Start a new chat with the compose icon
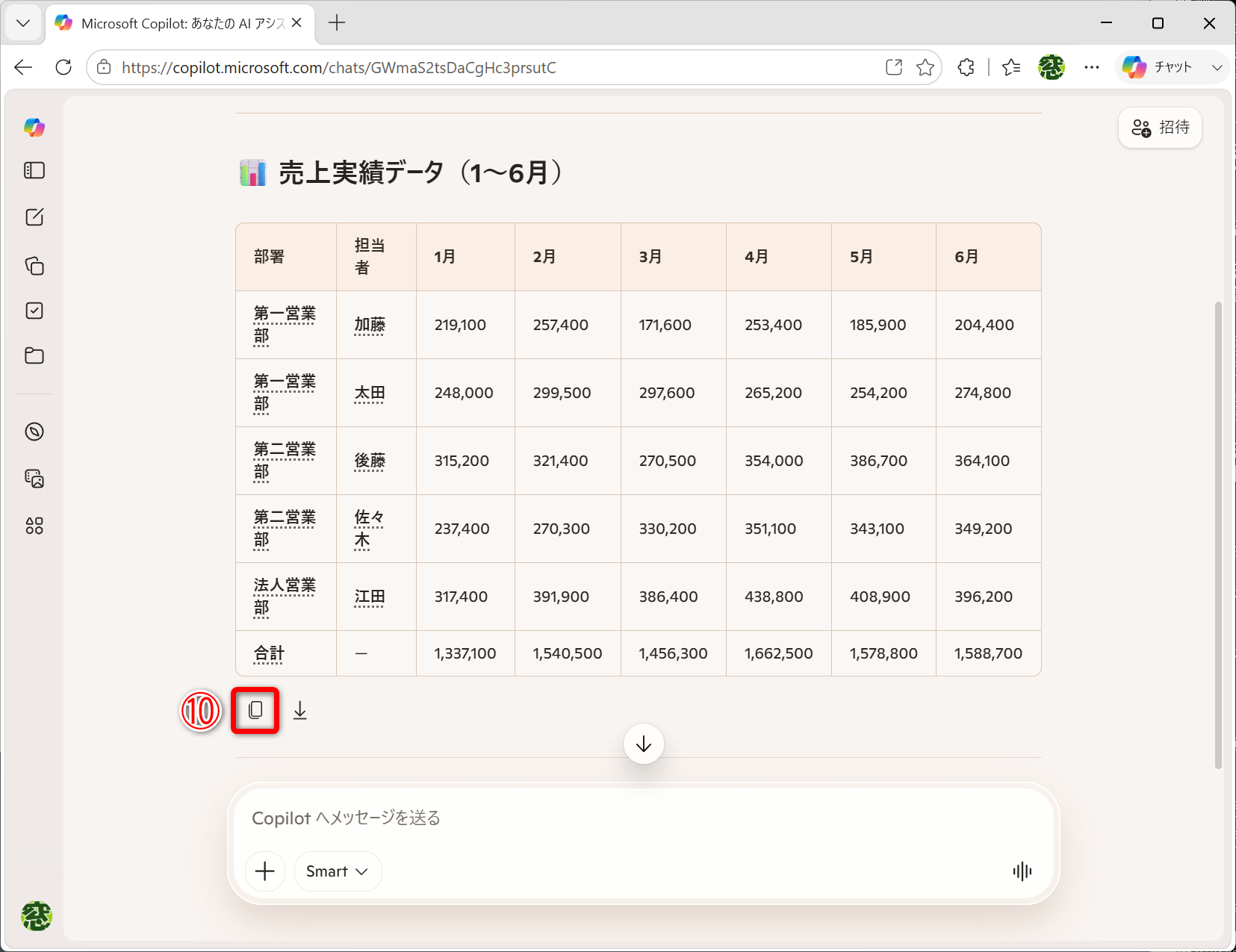 [x=34, y=217]
